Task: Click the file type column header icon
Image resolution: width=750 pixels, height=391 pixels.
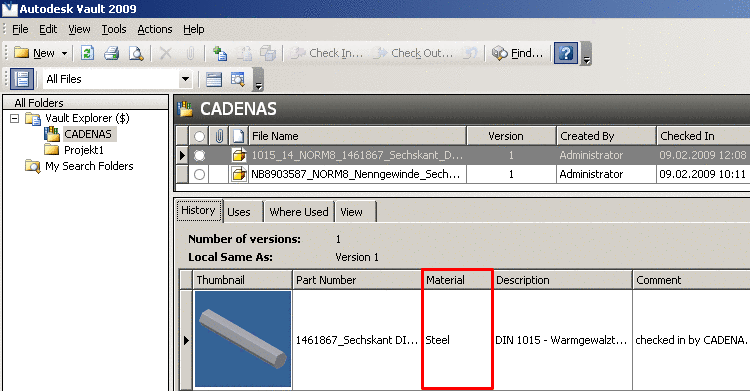Action: tap(238, 136)
